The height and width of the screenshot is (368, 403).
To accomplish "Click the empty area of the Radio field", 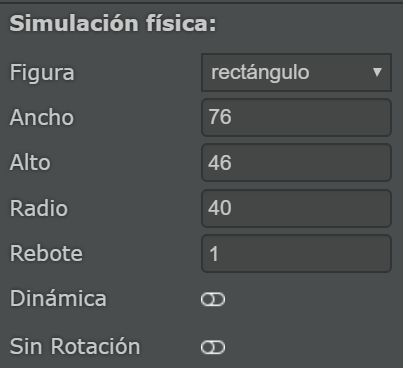I will pyautogui.click(x=310, y=208).
